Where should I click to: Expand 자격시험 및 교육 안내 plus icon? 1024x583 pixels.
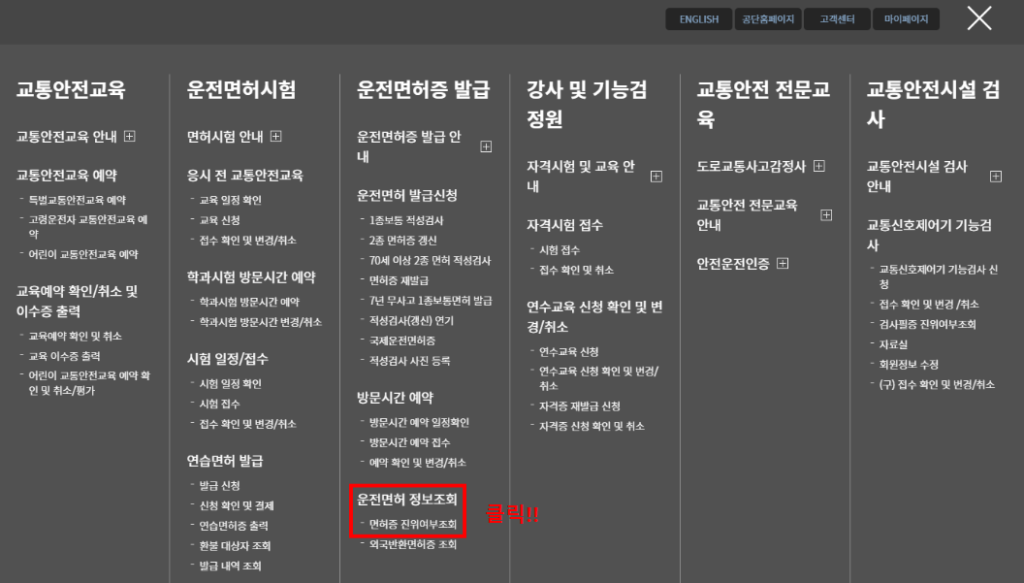coord(656,176)
